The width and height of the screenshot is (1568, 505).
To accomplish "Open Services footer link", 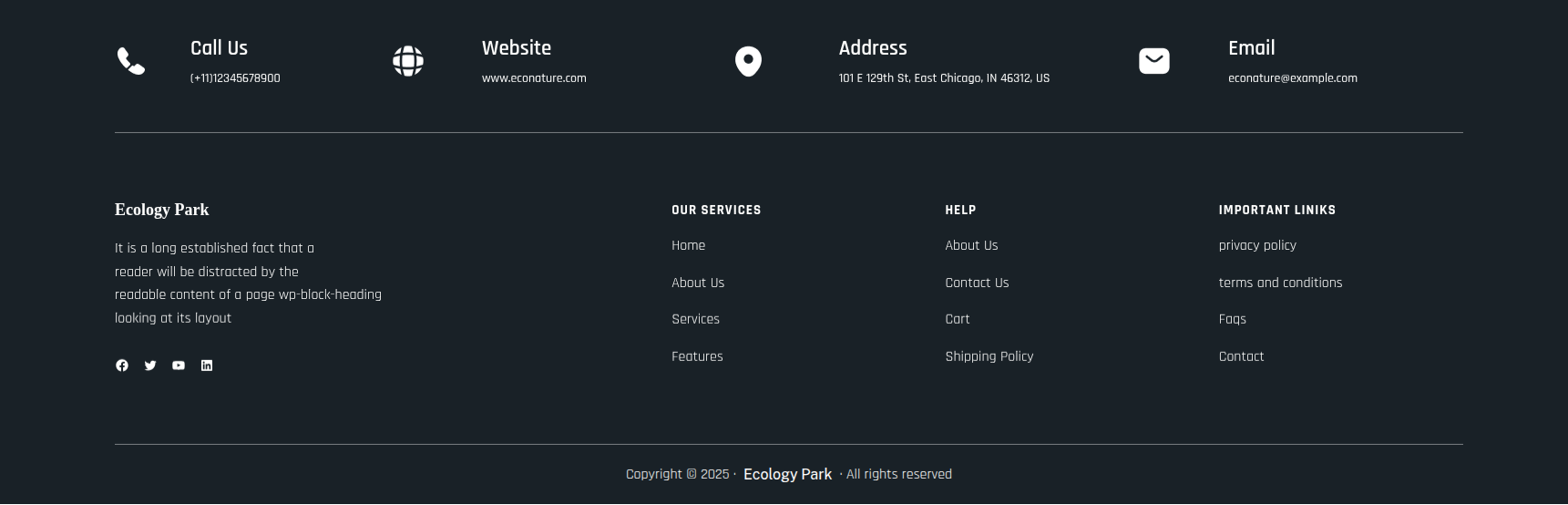I will click(695, 319).
